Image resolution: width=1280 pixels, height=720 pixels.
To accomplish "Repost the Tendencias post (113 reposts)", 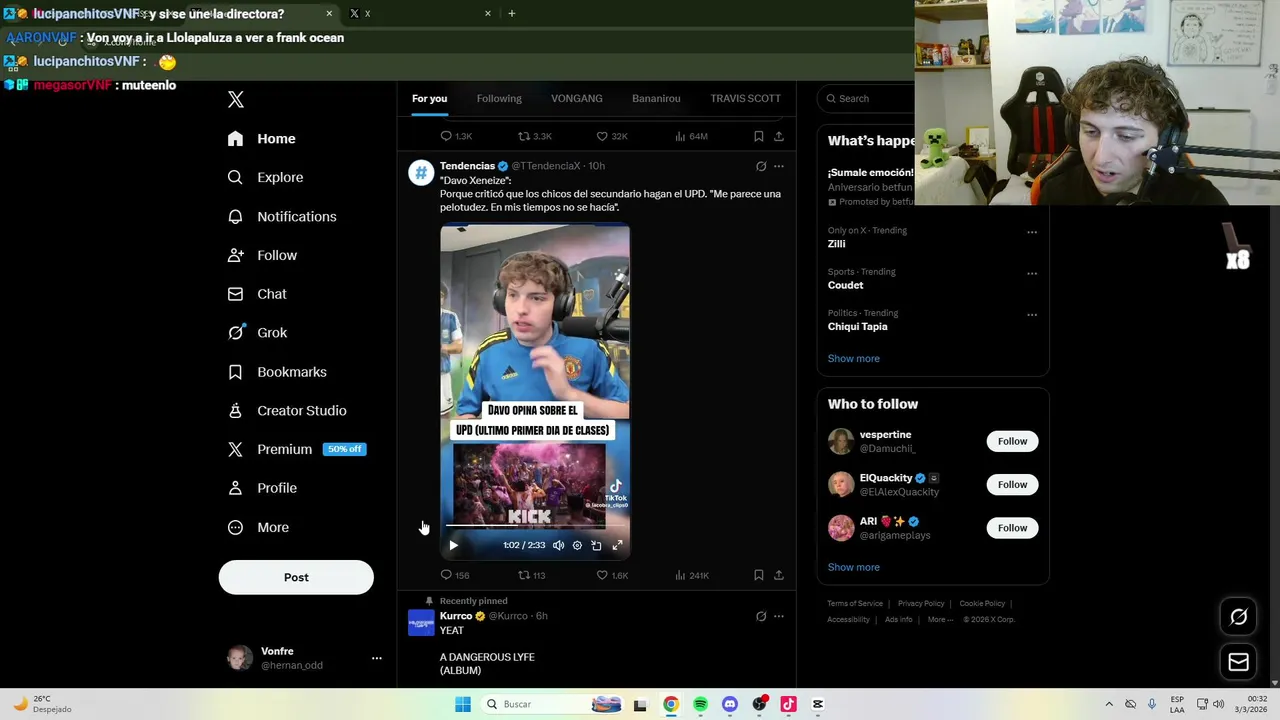I will click(531, 575).
